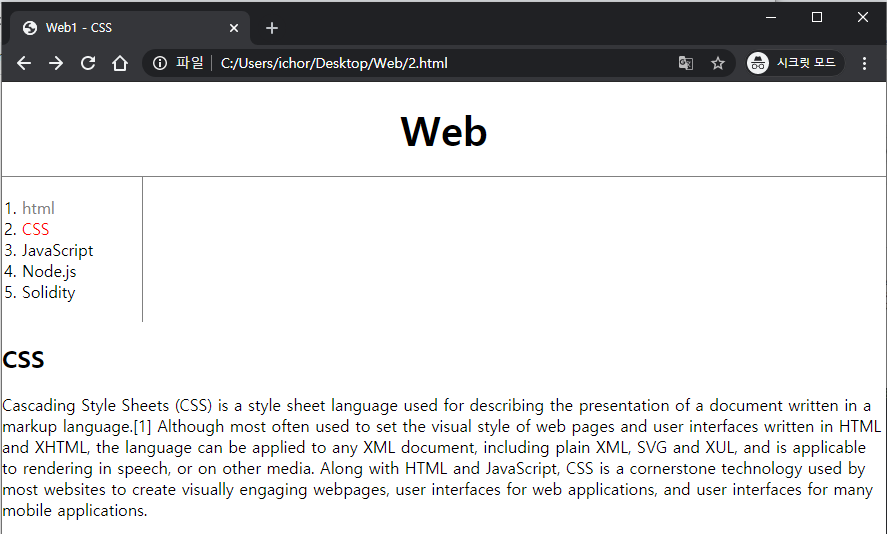Click the large Web heading link
Viewport: 887px width, 534px height.
pyautogui.click(x=444, y=131)
